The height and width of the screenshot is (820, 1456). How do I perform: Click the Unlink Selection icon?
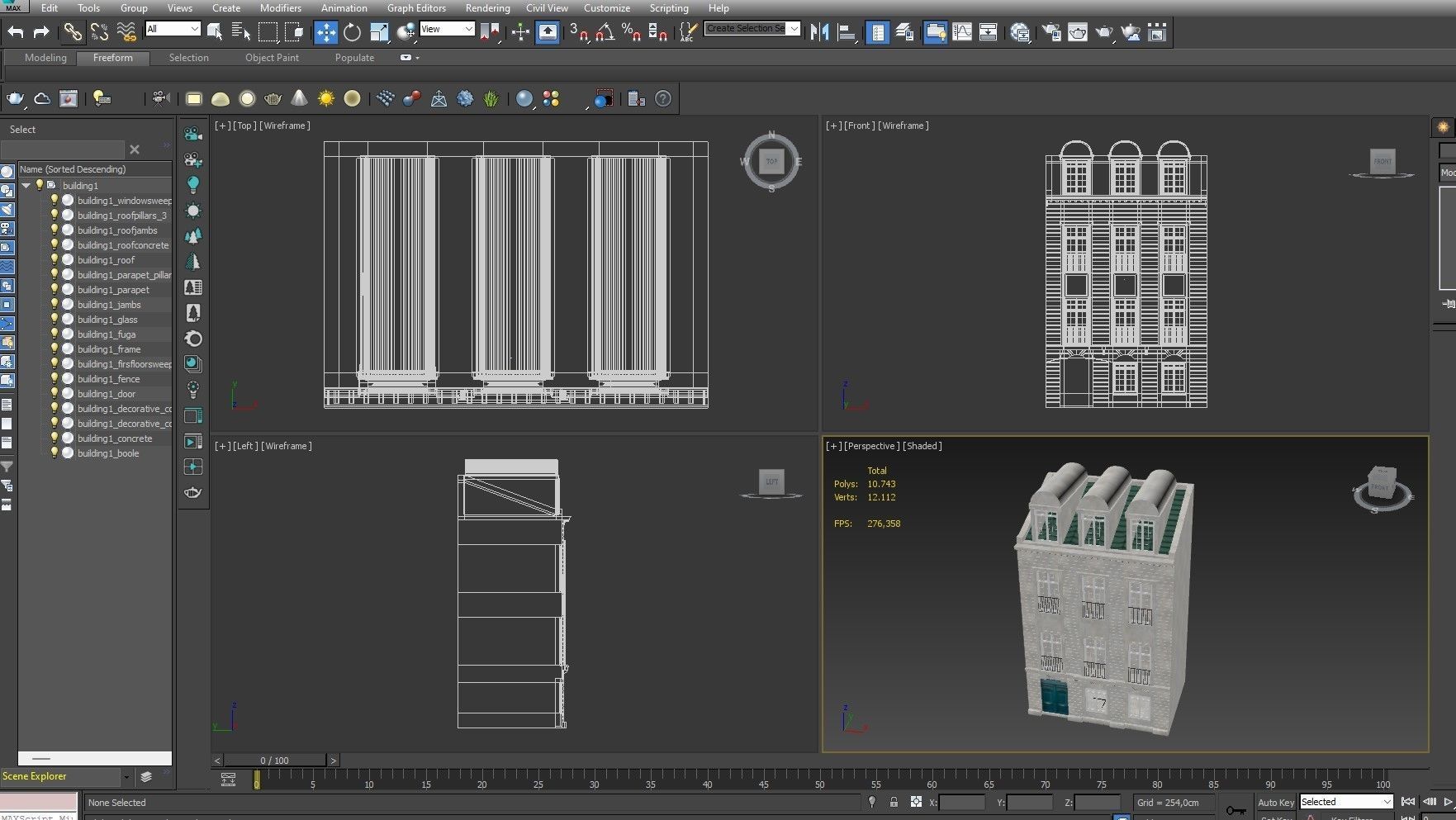pos(99,32)
